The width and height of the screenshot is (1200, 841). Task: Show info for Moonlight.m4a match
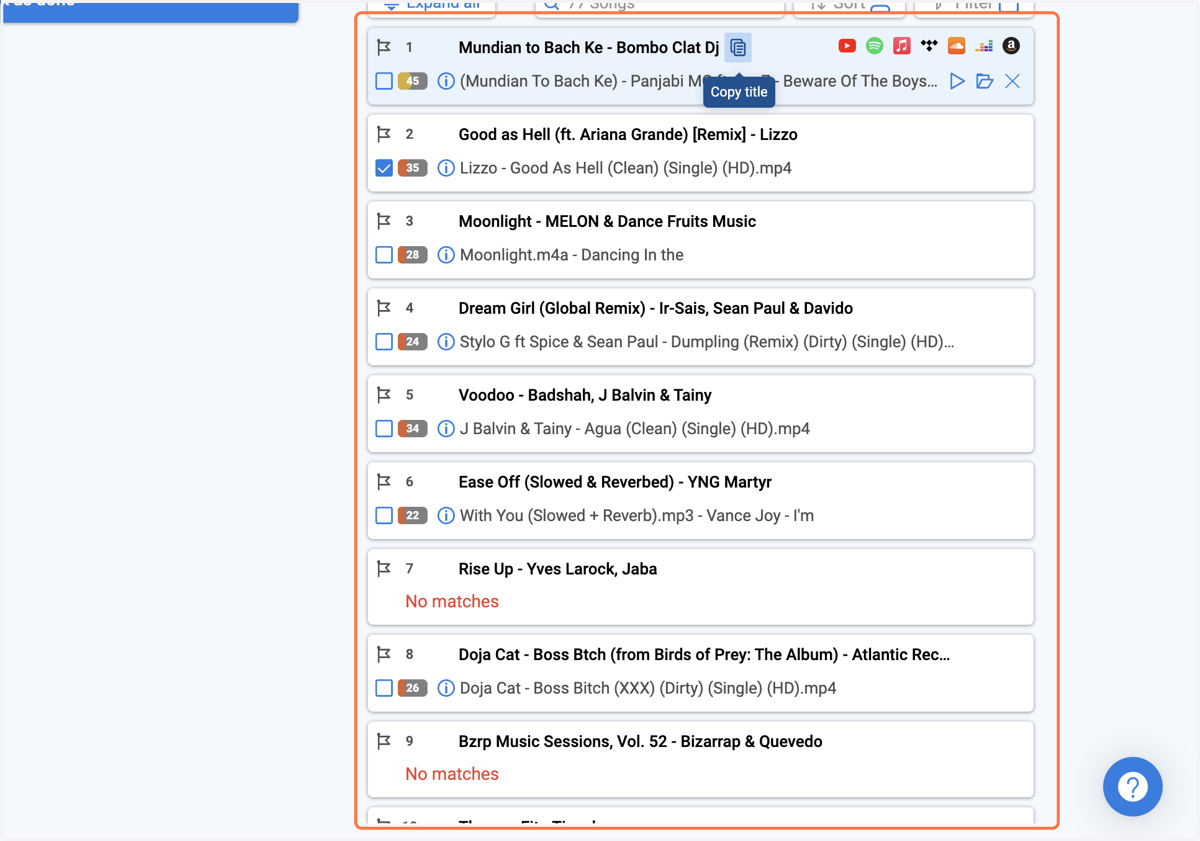tap(446, 255)
